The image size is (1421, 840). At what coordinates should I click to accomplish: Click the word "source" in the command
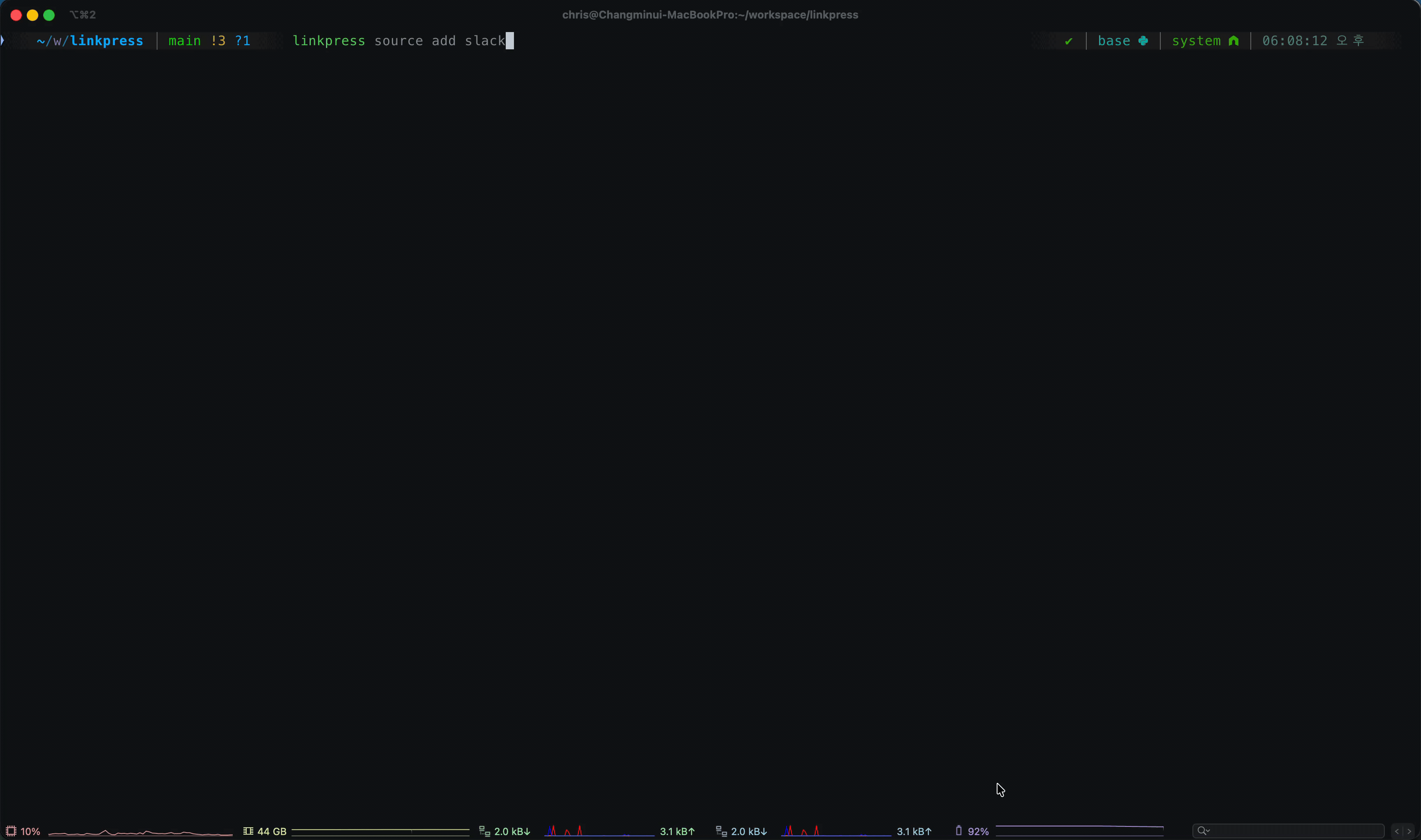pos(399,41)
